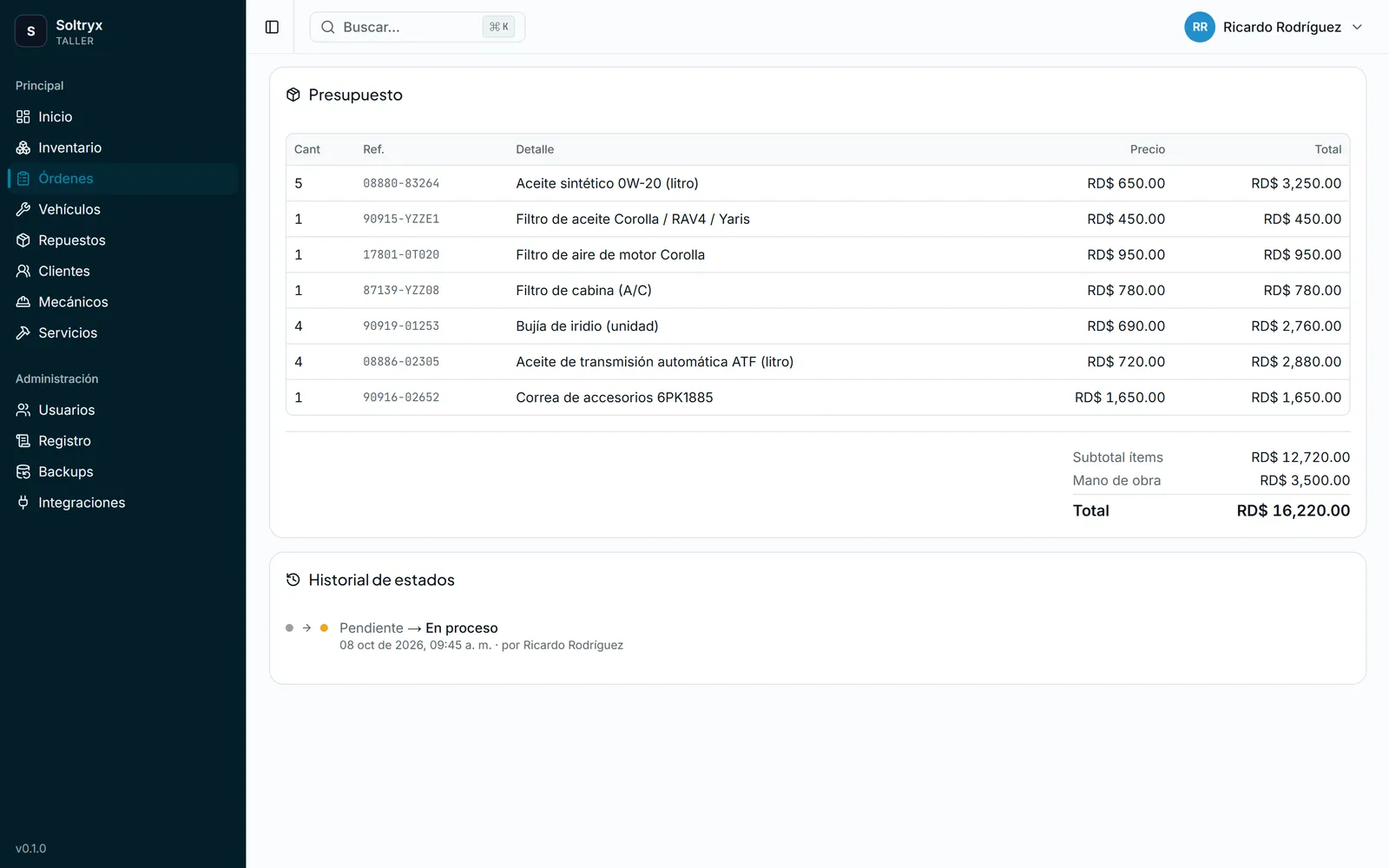Select the price RD$ 720.00
The height and width of the screenshot is (868, 1389).
pyautogui.click(x=1126, y=361)
